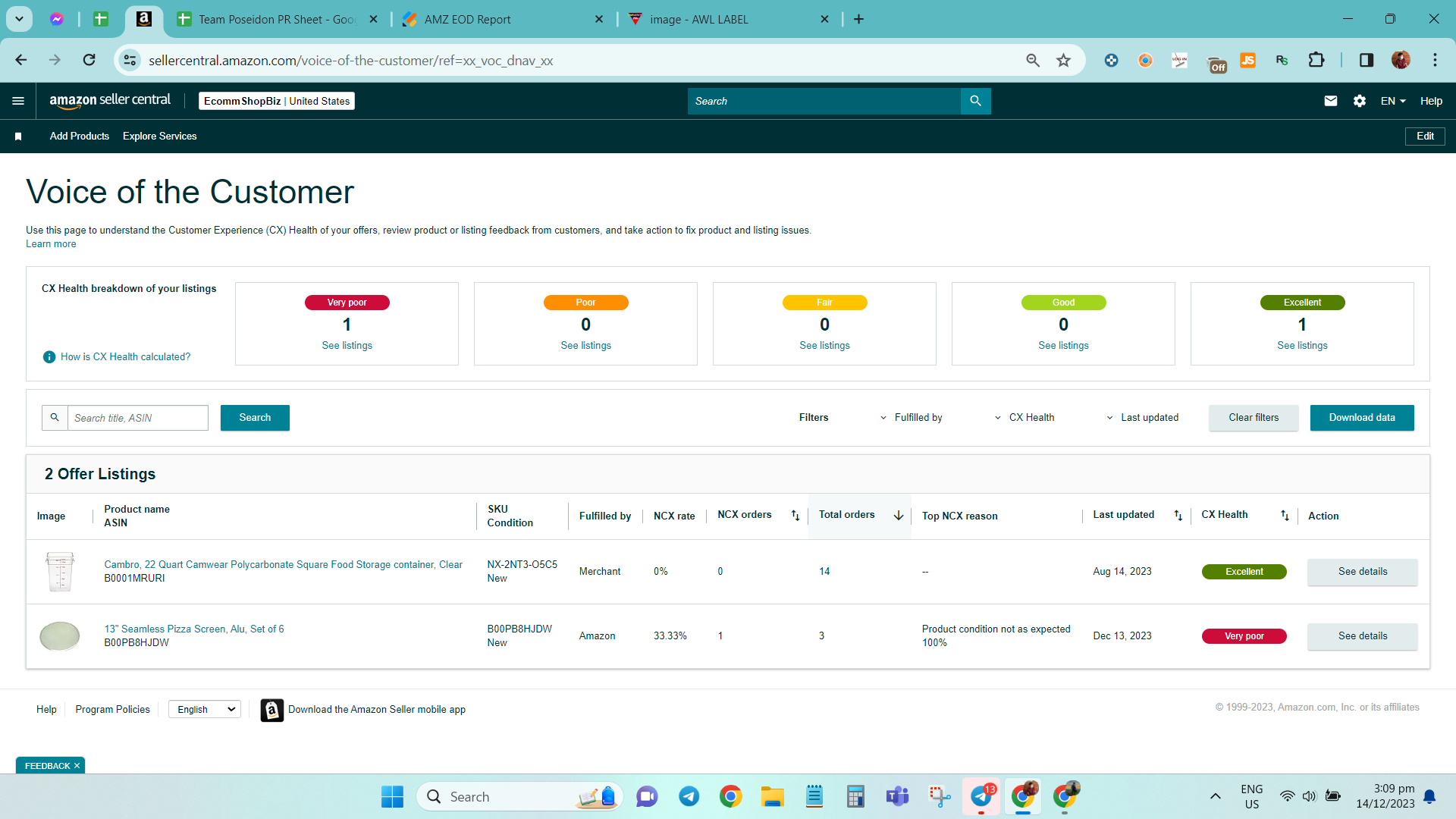Open Explore Services menu item
Screen dimensions: 1456x819
pos(160,136)
